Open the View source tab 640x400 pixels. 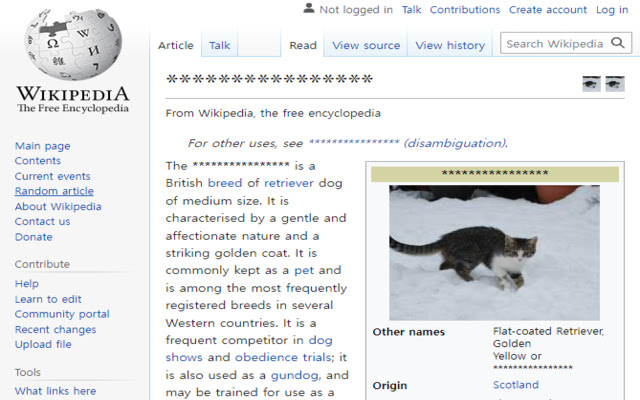(366, 45)
